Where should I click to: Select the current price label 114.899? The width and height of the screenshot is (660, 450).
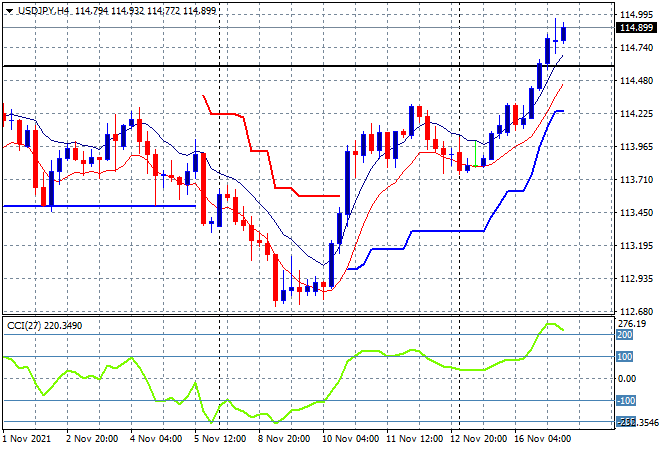pyautogui.click(x=637, y=28)
